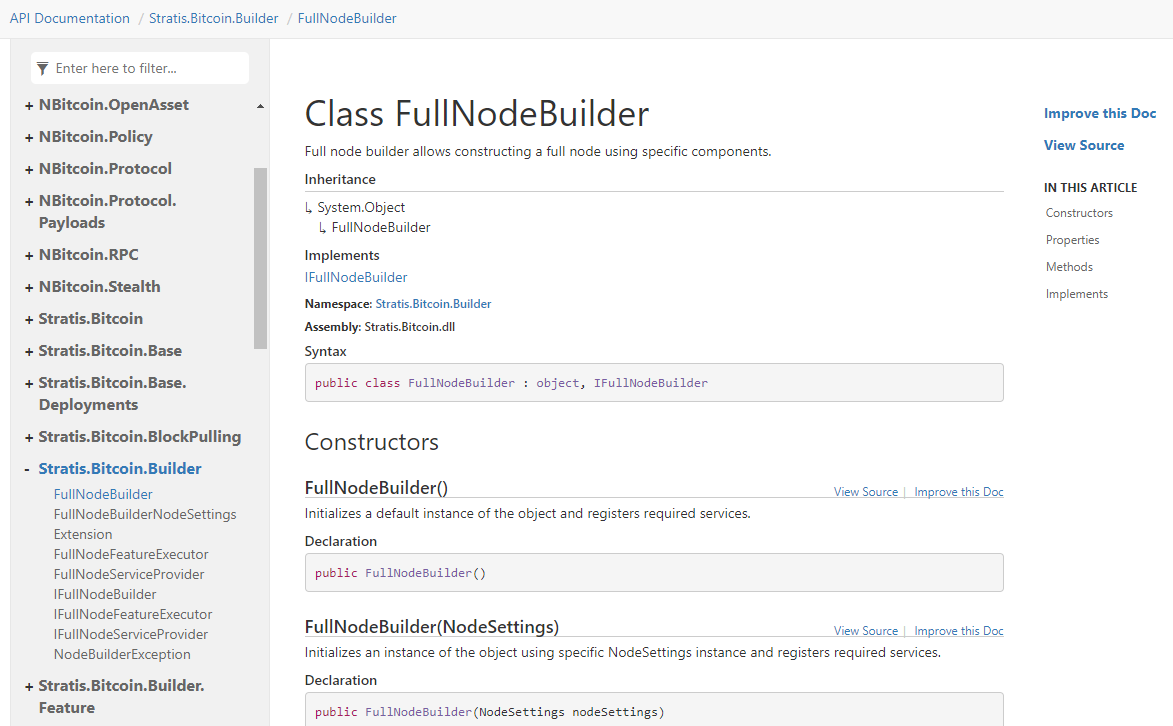Screen dimensions: 1173x726
Task: Expand the NBitcoin.Policy namespace
Action: click(28, 138)
